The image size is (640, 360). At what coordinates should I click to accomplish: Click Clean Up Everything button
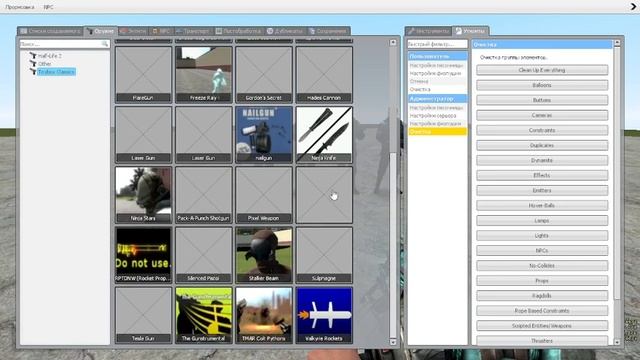(x=542, y=70)
